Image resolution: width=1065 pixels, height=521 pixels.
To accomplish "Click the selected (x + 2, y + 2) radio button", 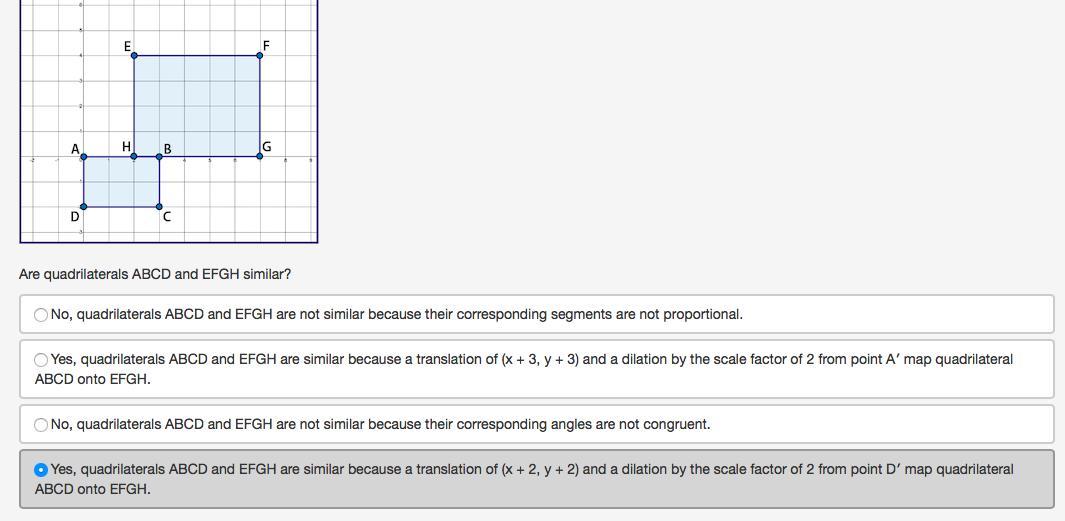I will click(41, 470).
